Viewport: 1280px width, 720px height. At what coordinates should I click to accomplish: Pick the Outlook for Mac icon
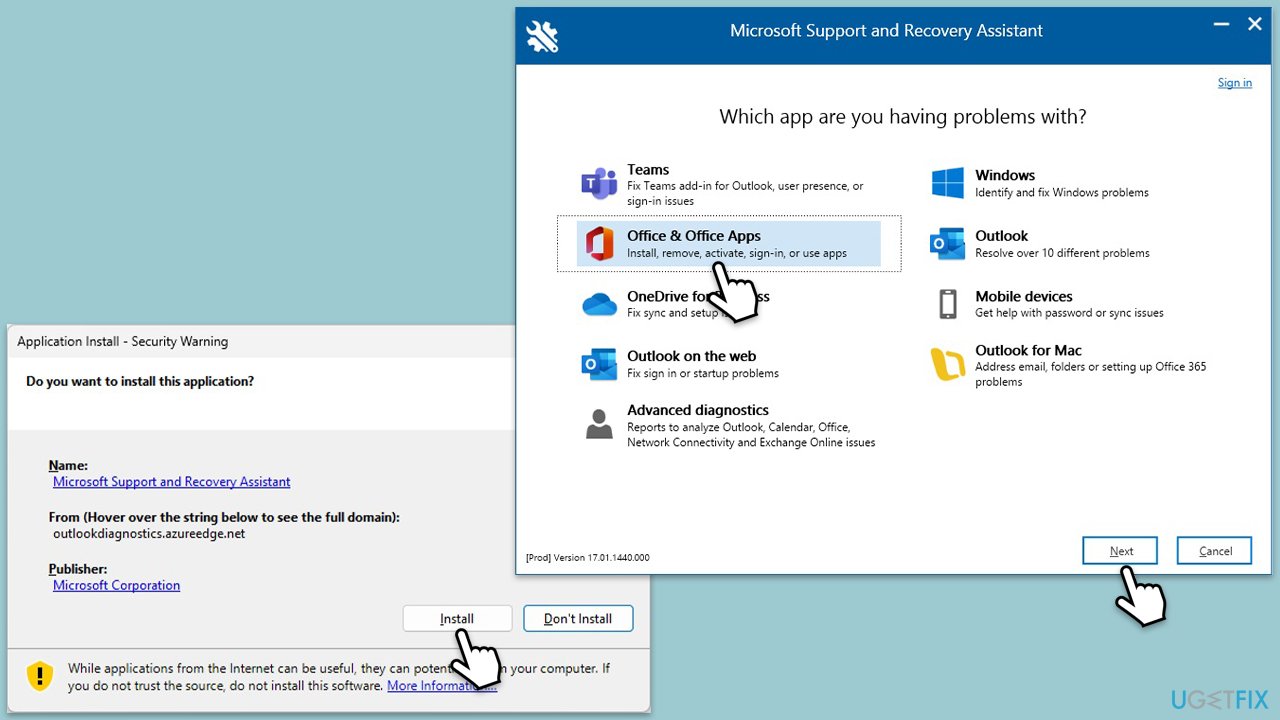[x=947, y=364]
